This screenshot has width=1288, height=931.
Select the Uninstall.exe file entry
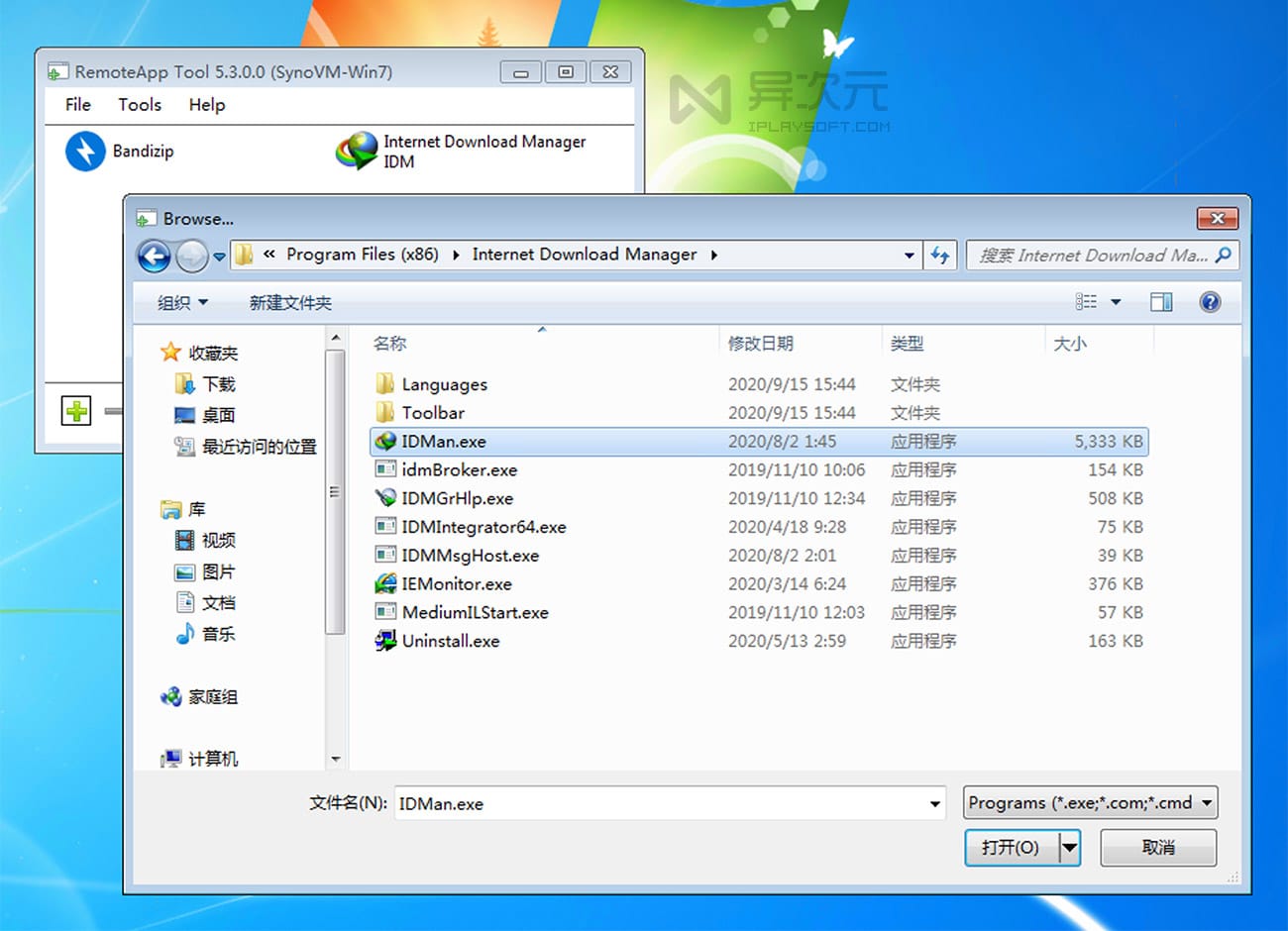449,641
